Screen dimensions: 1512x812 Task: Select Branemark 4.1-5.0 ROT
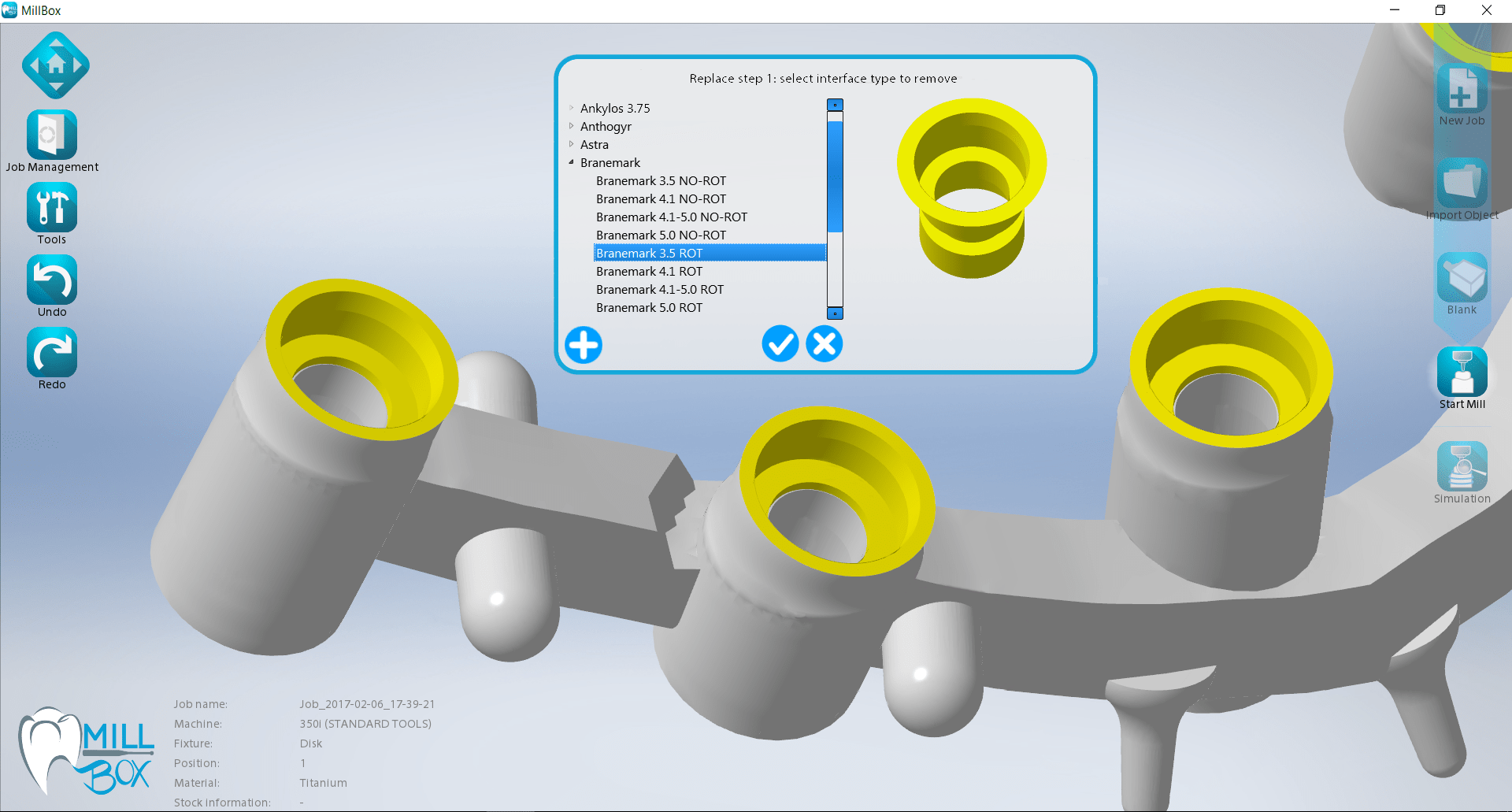[x=660, y=290]
